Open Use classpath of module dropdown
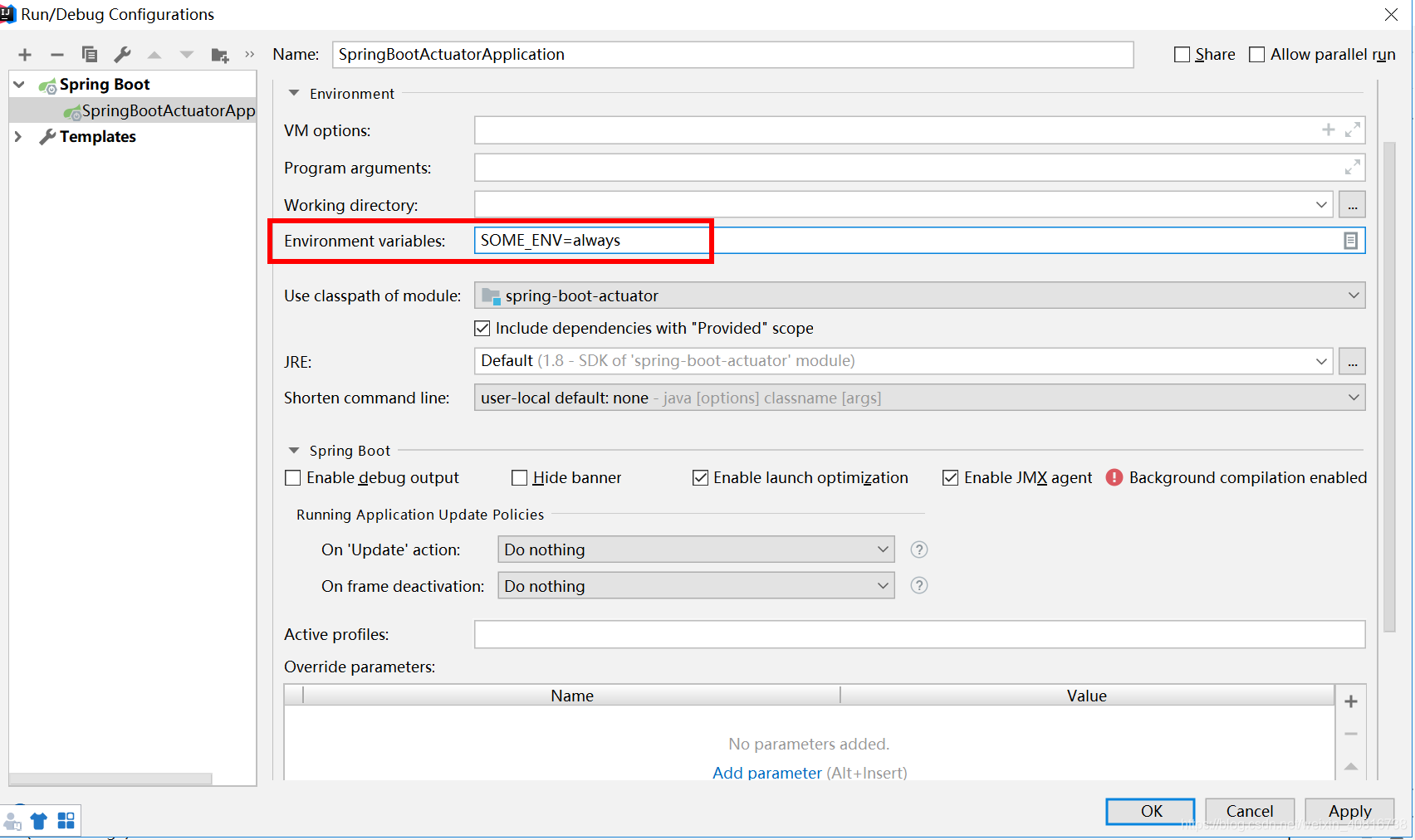1415x840 pixels. (1354, 295)
